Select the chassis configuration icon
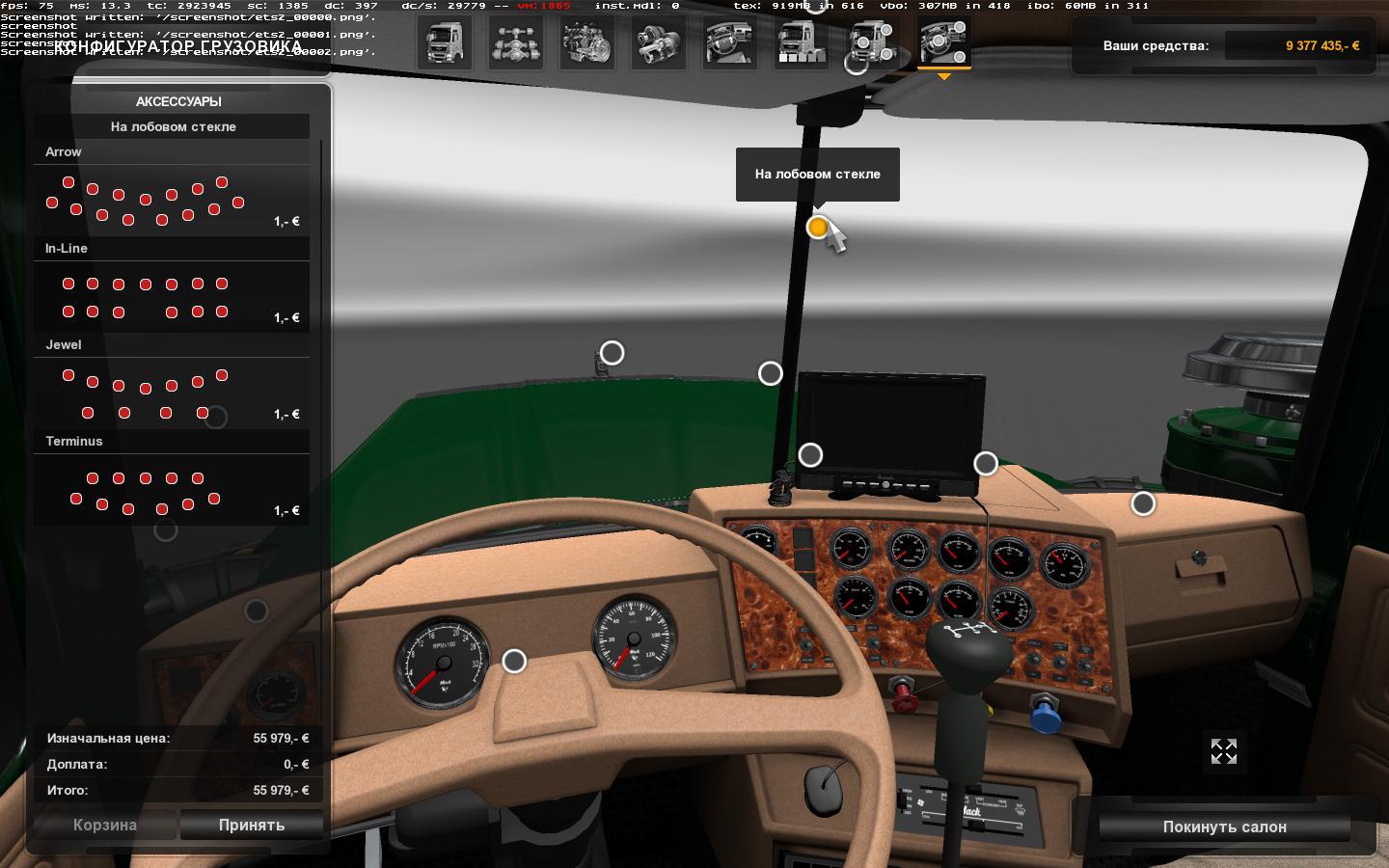Viewport: 1389px width, 868px height. (516, 42)
